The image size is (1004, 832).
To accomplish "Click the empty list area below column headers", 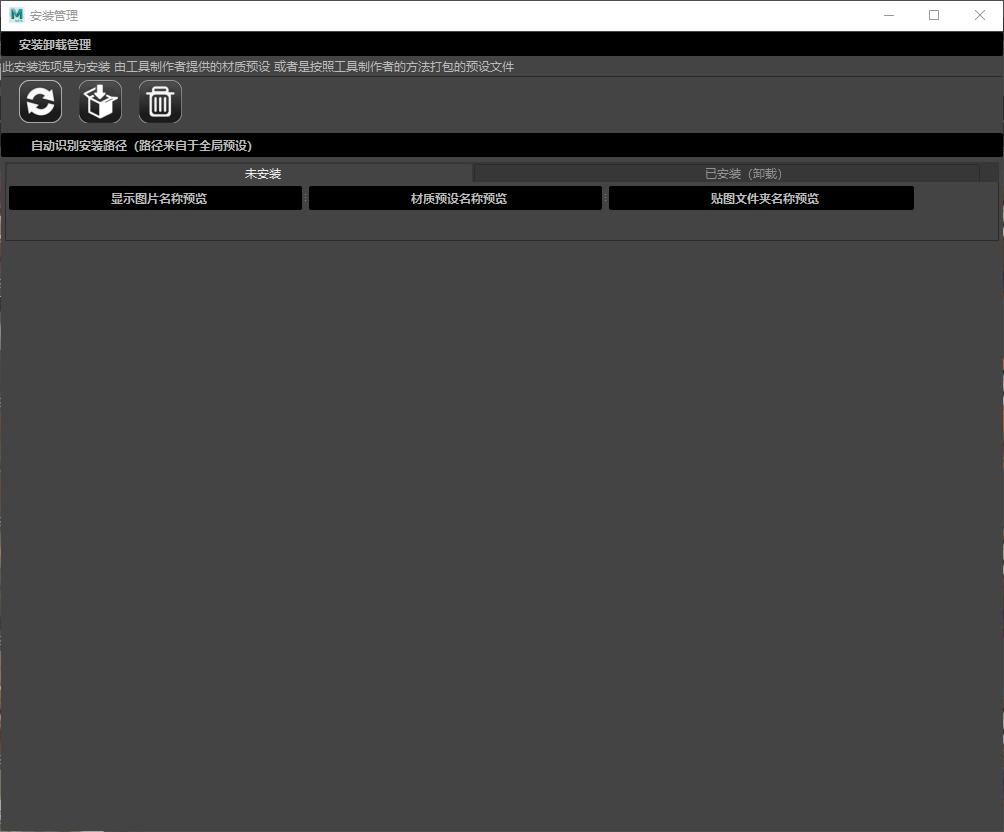I will pyautogui.click(x=500, y=225).
